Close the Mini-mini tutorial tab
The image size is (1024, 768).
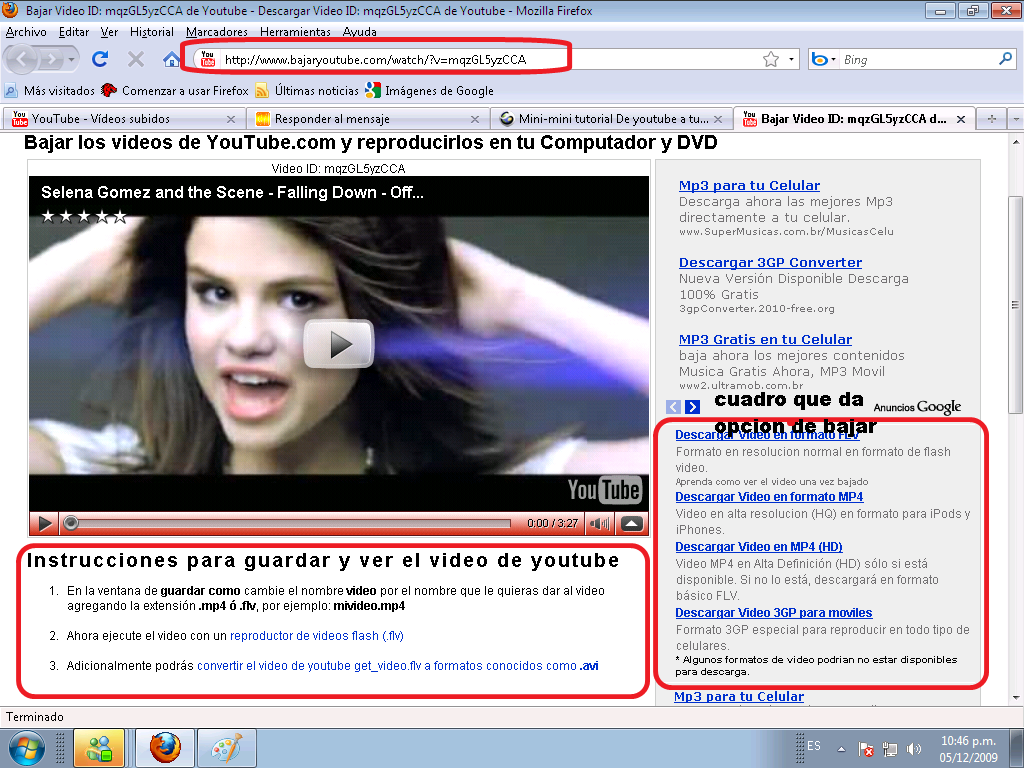coord(718,120)
